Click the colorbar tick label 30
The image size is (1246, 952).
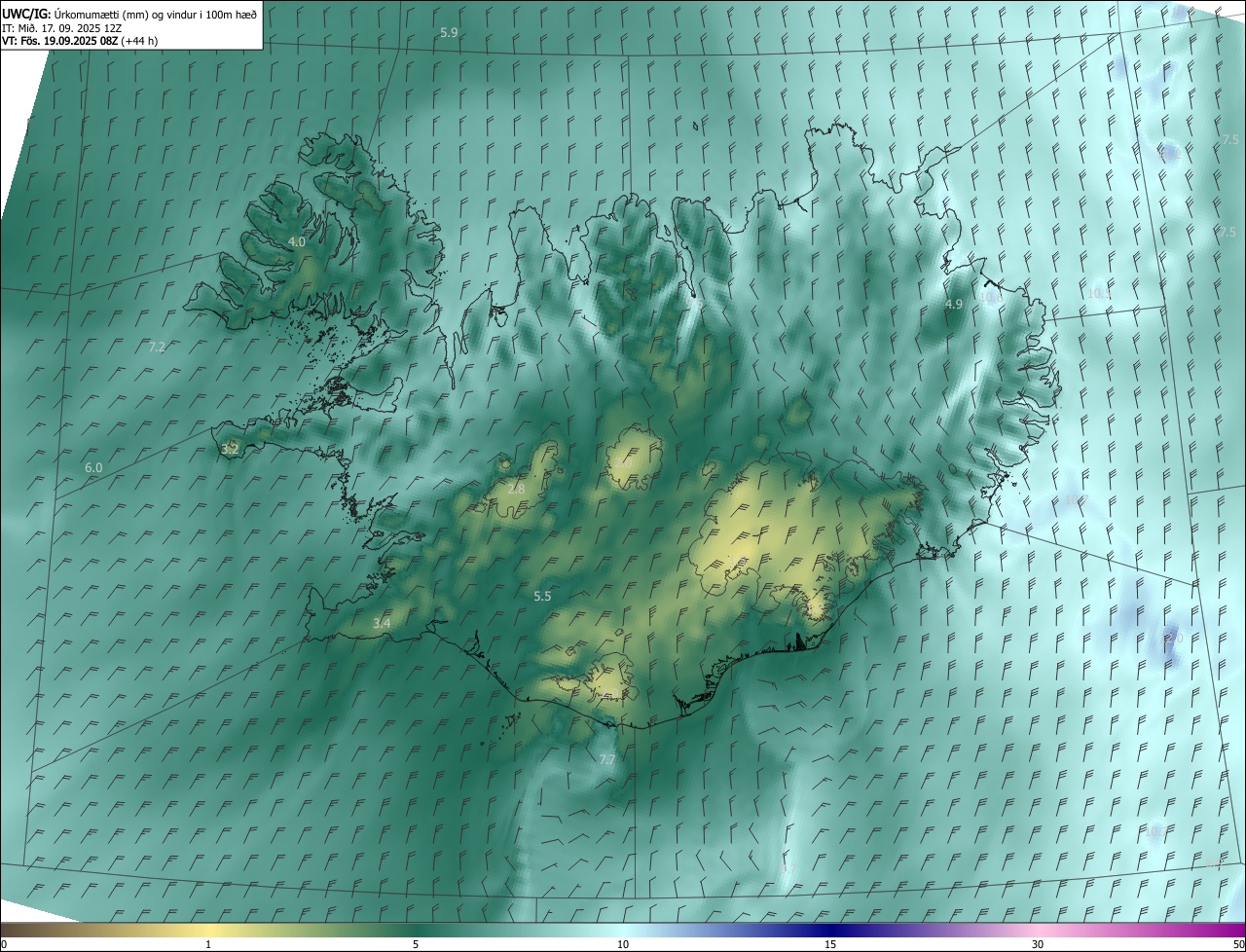point(1038,945)
